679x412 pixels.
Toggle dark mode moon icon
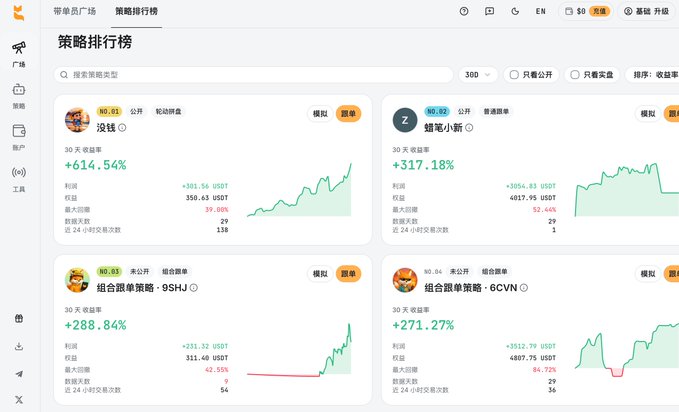click(x=515, y=12)
